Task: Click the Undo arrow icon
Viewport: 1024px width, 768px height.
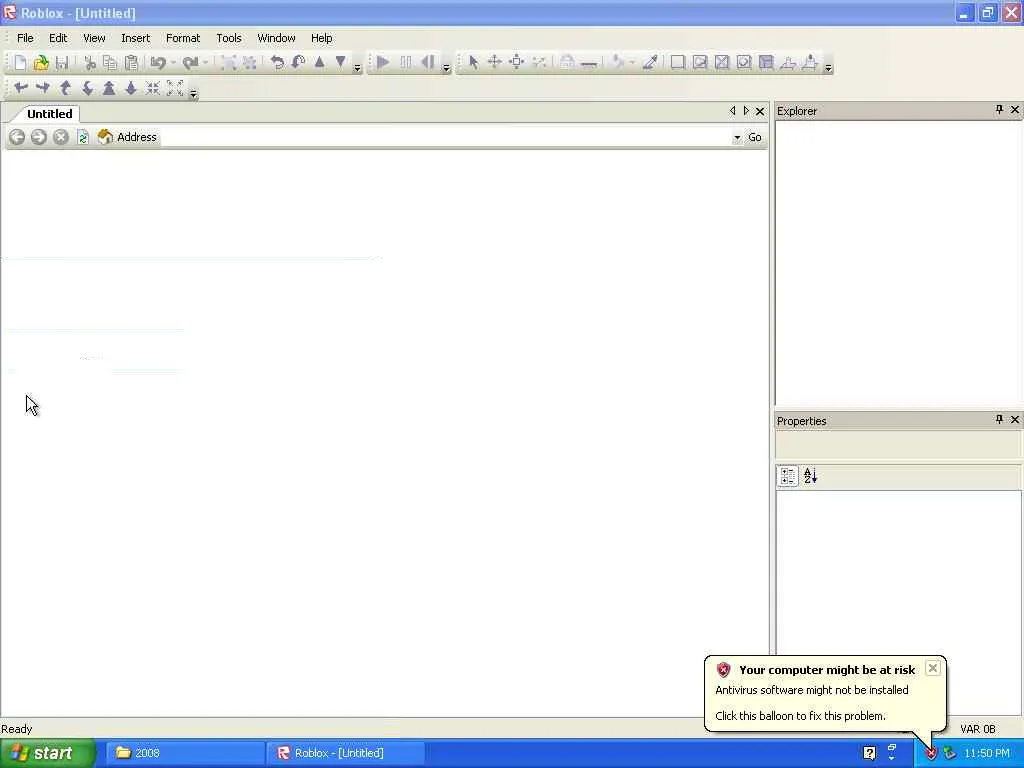Action: click(158, 63)
